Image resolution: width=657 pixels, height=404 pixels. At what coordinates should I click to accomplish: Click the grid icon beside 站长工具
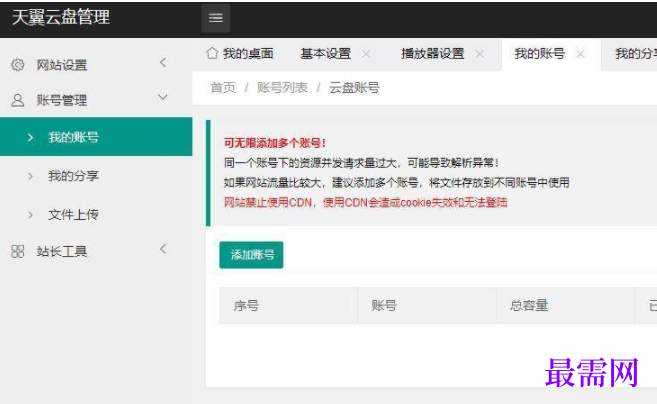click(18, 251)
